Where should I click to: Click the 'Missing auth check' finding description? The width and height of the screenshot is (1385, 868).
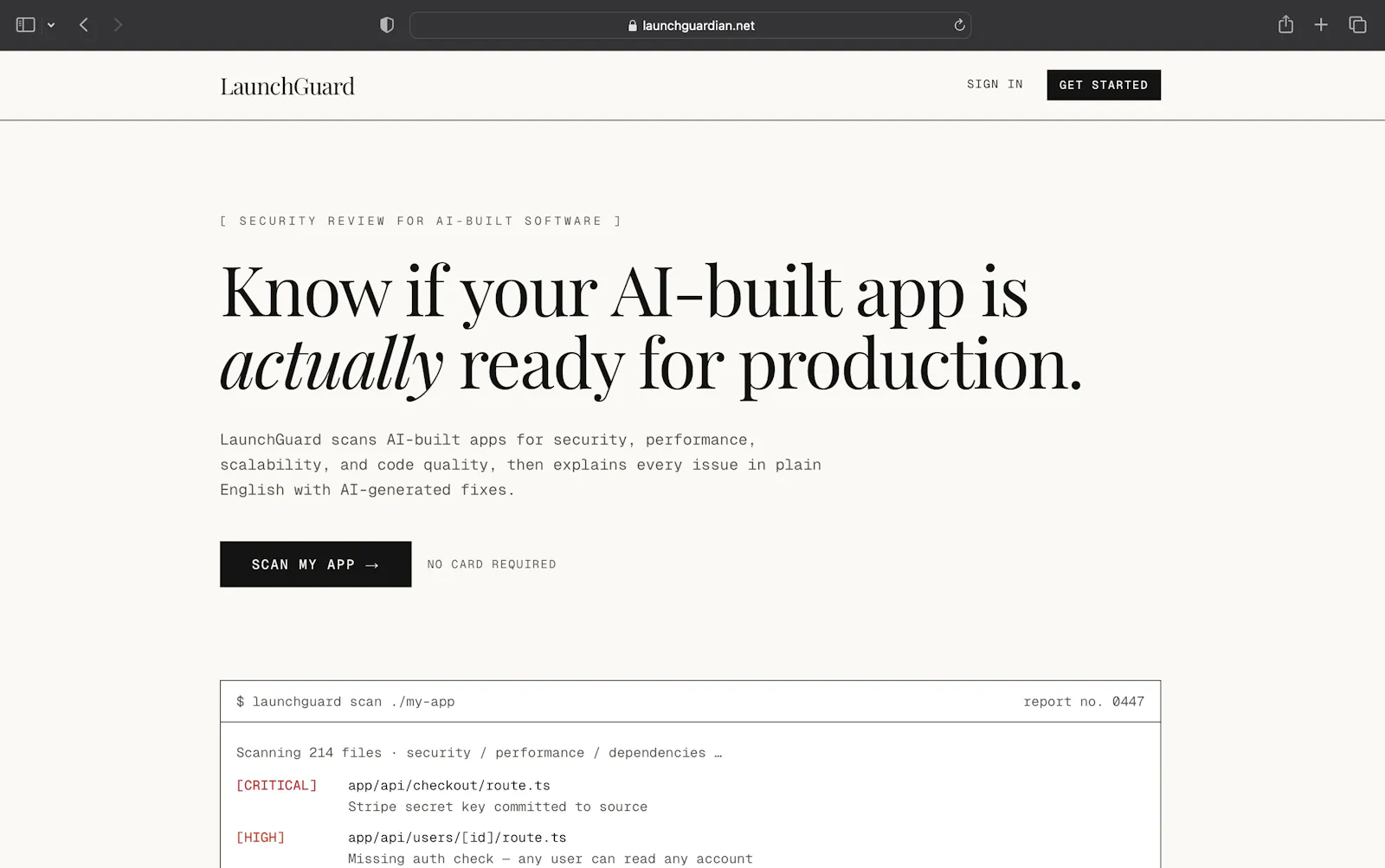point(551,858)
